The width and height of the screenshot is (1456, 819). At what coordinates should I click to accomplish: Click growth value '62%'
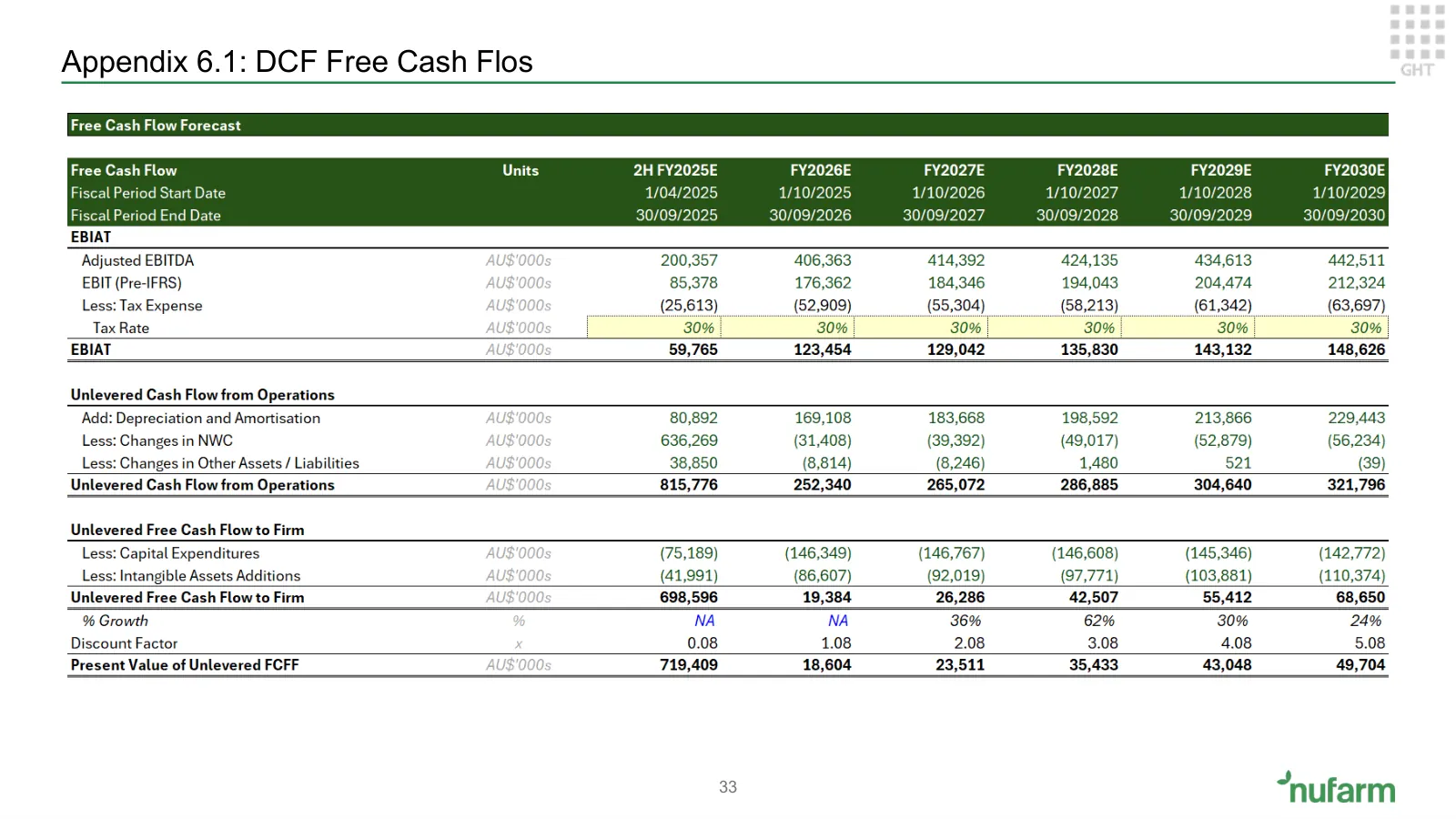coord(1098,621)
